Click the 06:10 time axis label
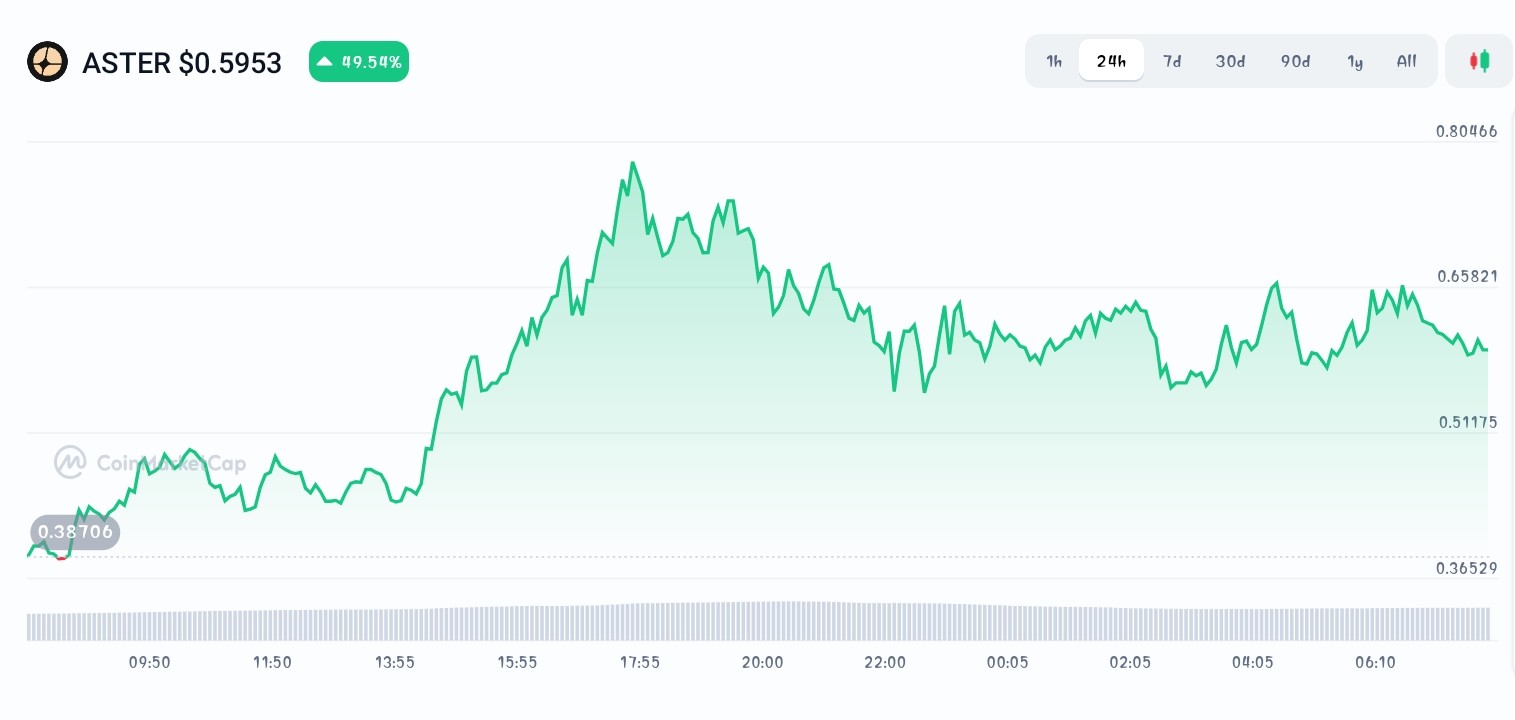The width and height of the screenshot is (1515, 720). pyautogui.click(x=1375, y=662)
